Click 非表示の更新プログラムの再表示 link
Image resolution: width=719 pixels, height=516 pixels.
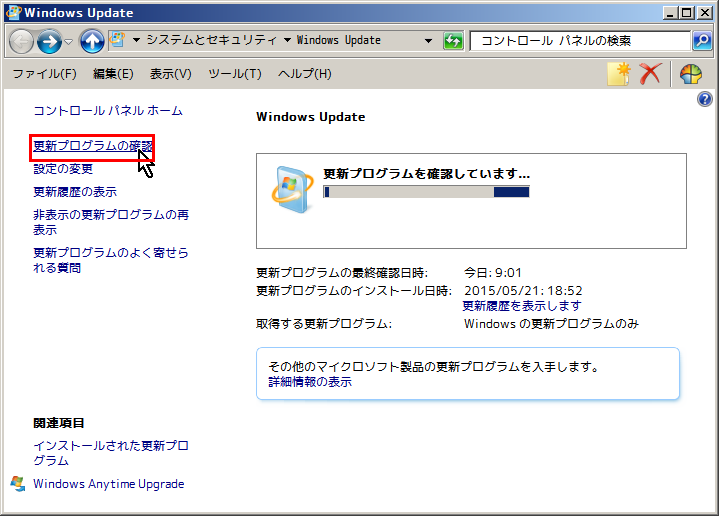(x=111, y=222)
